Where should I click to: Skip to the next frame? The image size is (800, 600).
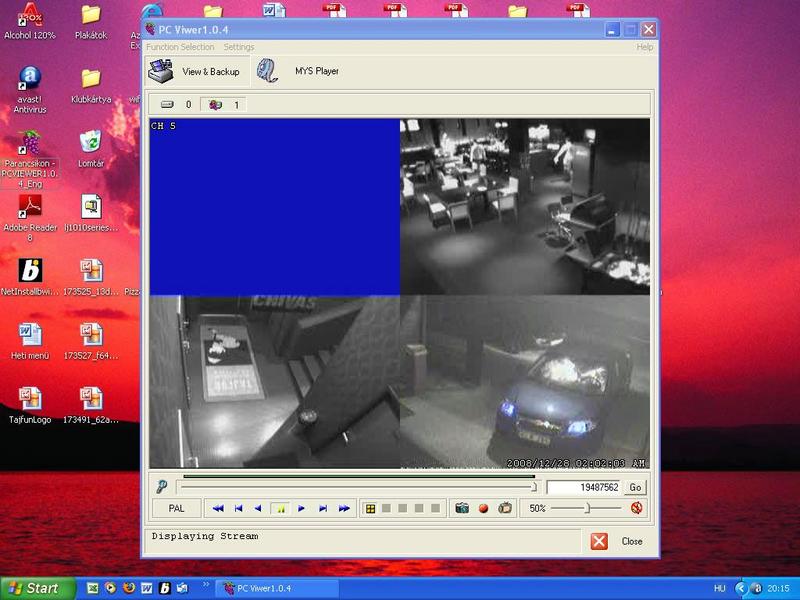[x=322, y=508]
